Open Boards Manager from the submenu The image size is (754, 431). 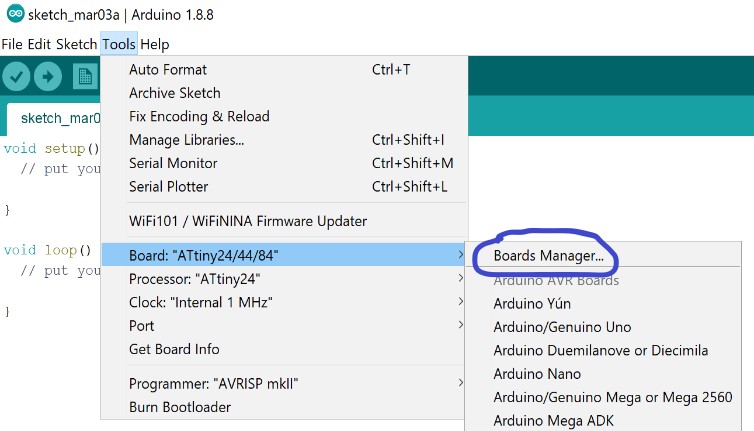548,255
